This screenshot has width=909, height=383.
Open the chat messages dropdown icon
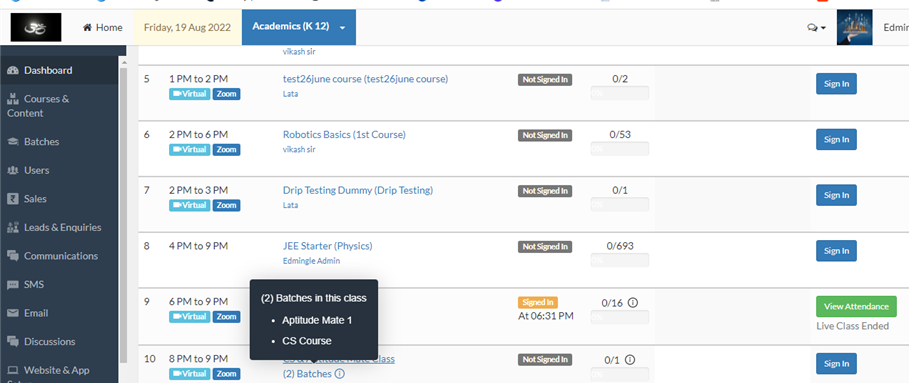pos(816,27)
